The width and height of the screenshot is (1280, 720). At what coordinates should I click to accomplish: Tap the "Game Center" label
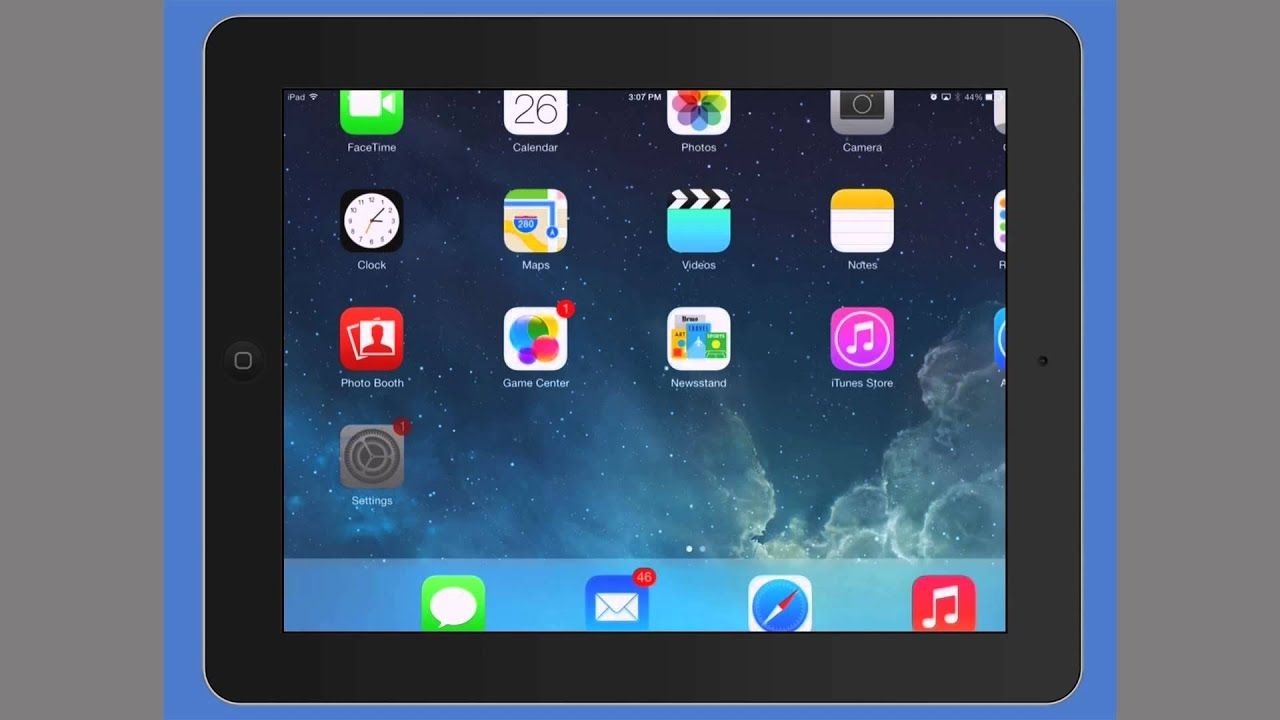[x=536, y=383]
